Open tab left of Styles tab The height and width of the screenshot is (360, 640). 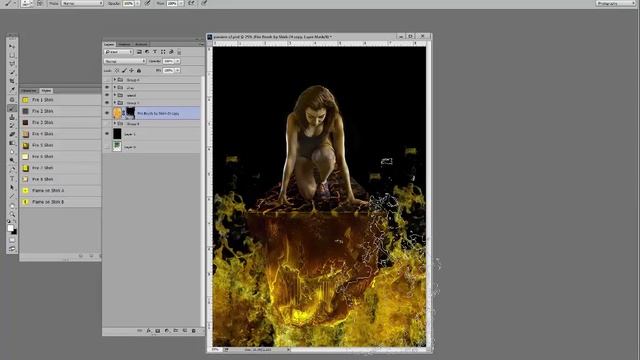(x=29, y=91)
